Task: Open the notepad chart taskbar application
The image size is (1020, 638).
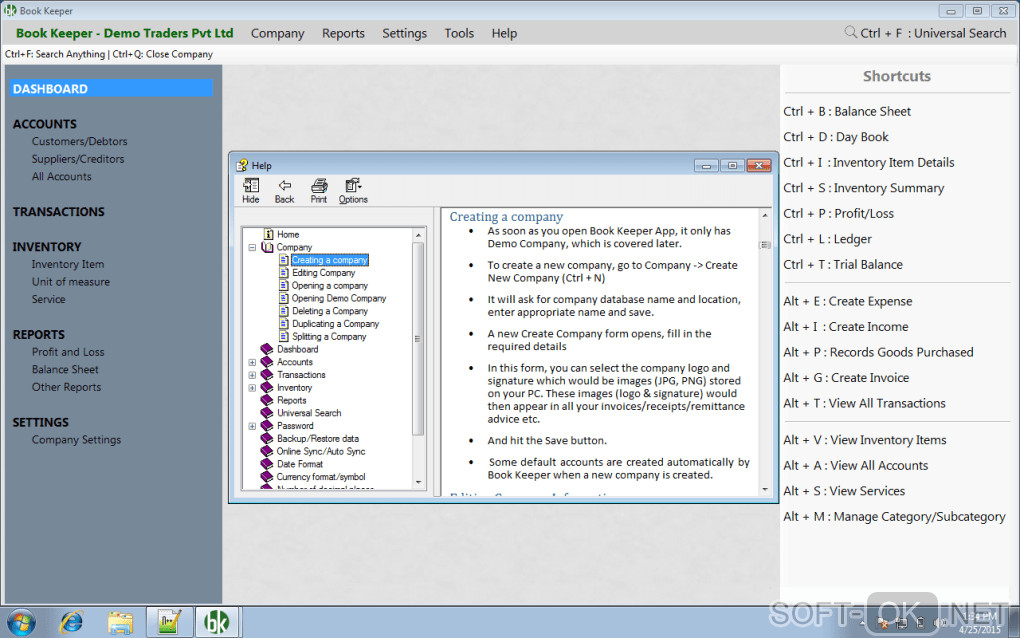Action: click(x=169, y=622)
